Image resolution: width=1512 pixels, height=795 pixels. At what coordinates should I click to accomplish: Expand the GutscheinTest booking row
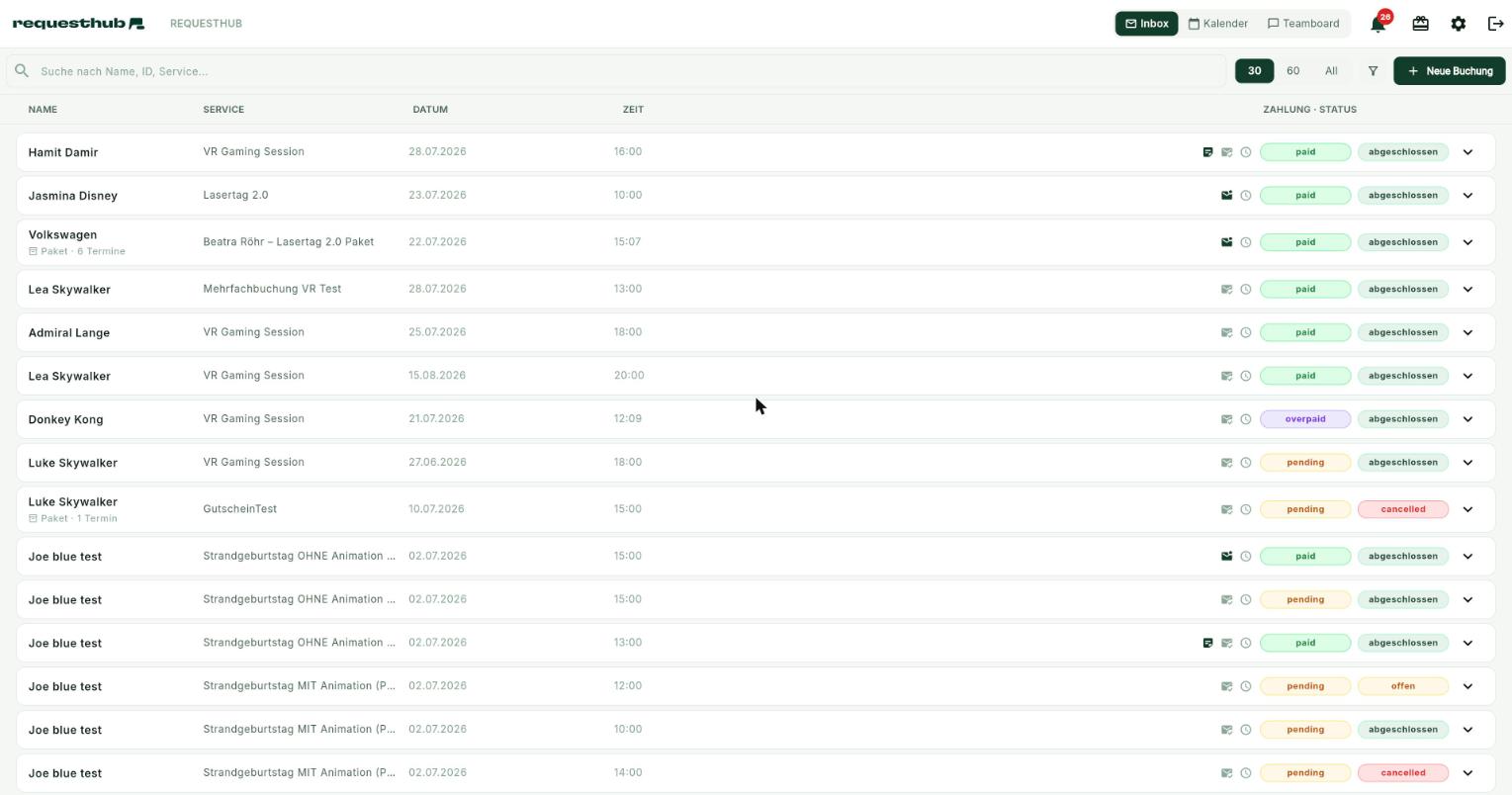coord(1468,509)
